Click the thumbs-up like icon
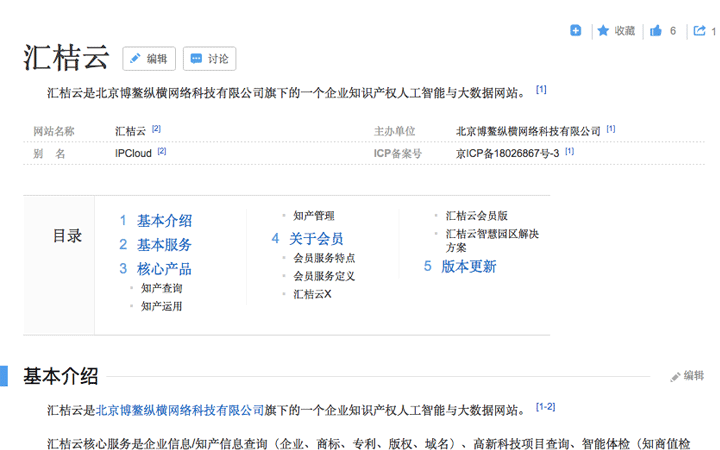This screenshot has width=720, height=450. [x=656, y=31]
